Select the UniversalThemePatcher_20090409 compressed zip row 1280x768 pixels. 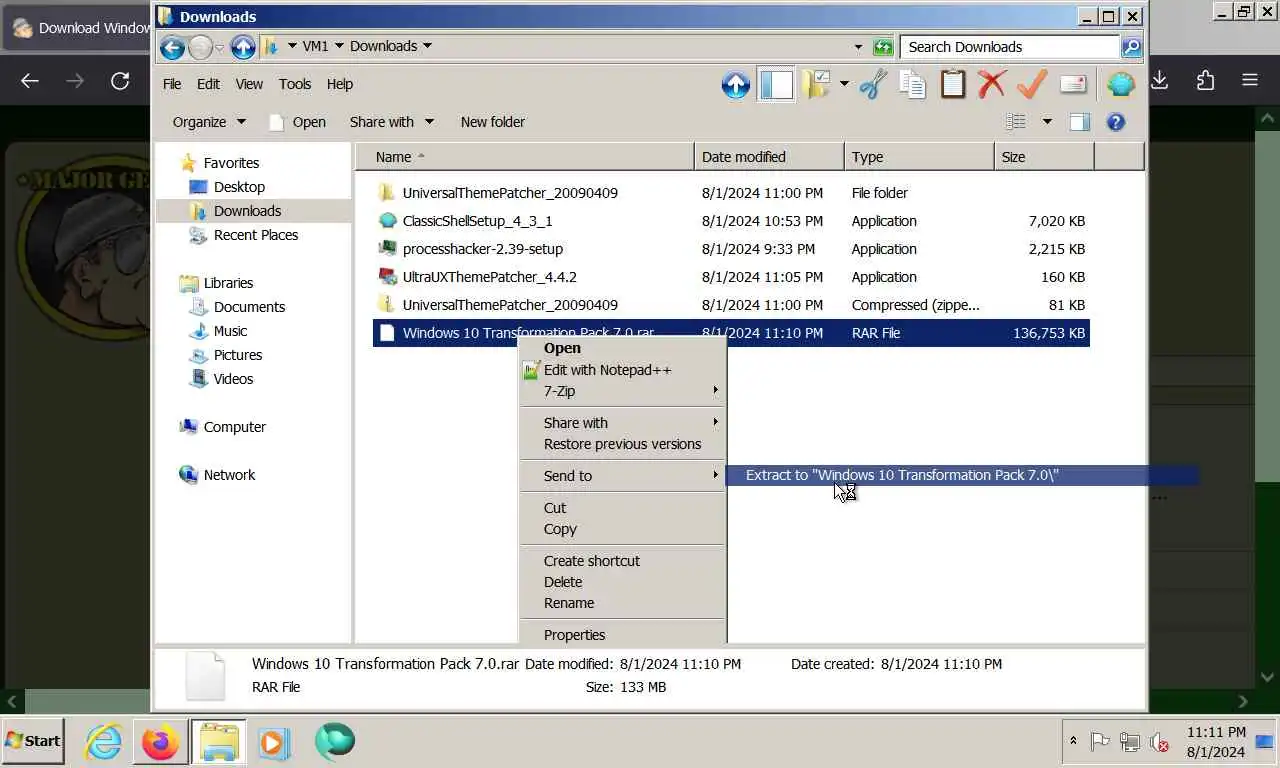(731, 305)
